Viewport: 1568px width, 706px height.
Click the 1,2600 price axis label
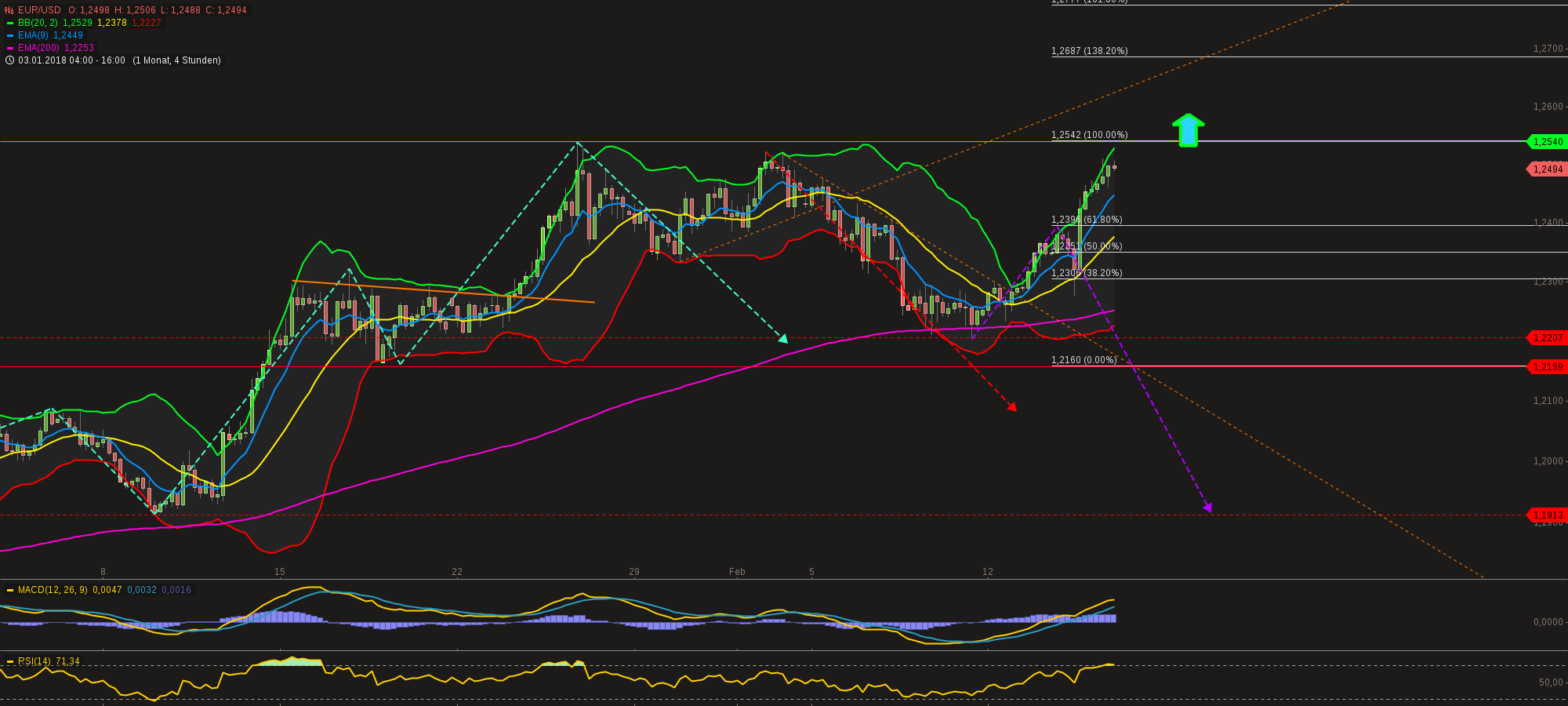pyautogui.click(x=1548, y=107)
